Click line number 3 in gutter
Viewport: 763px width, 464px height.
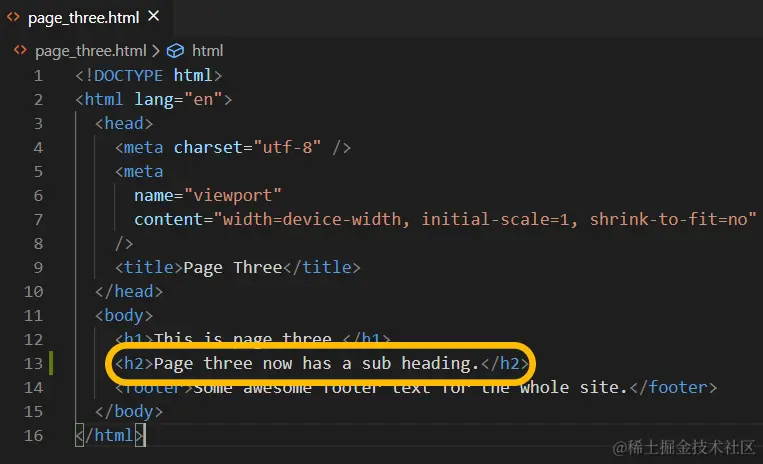[38, 124]
